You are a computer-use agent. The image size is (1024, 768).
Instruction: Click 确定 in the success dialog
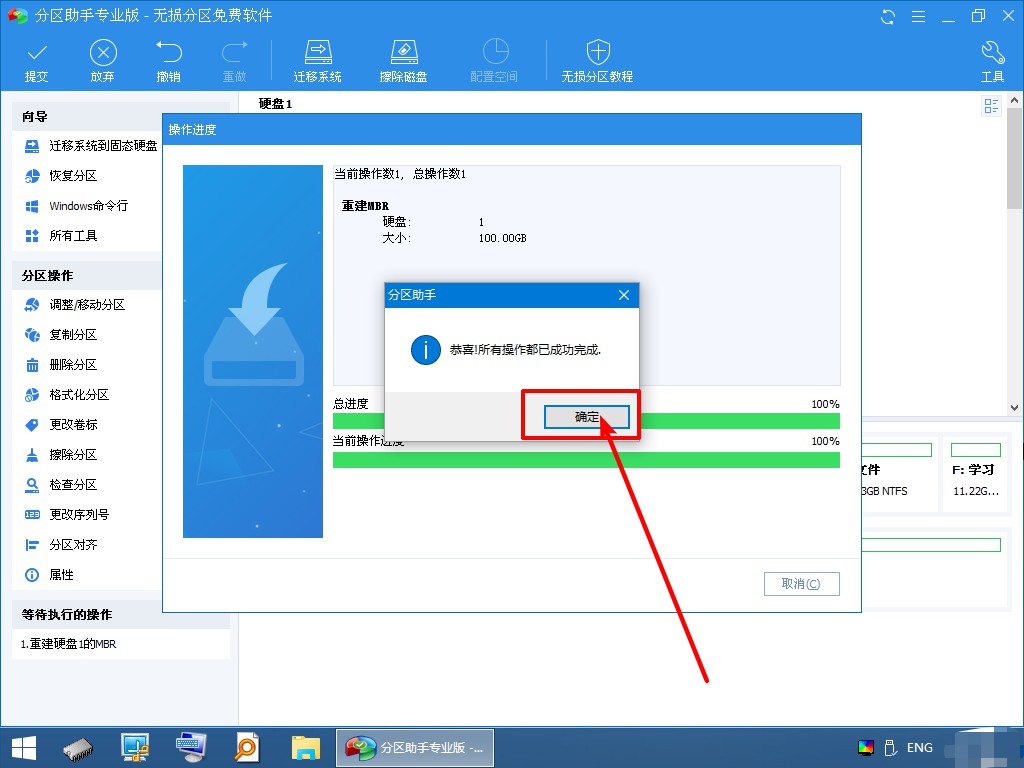(586, 417)
